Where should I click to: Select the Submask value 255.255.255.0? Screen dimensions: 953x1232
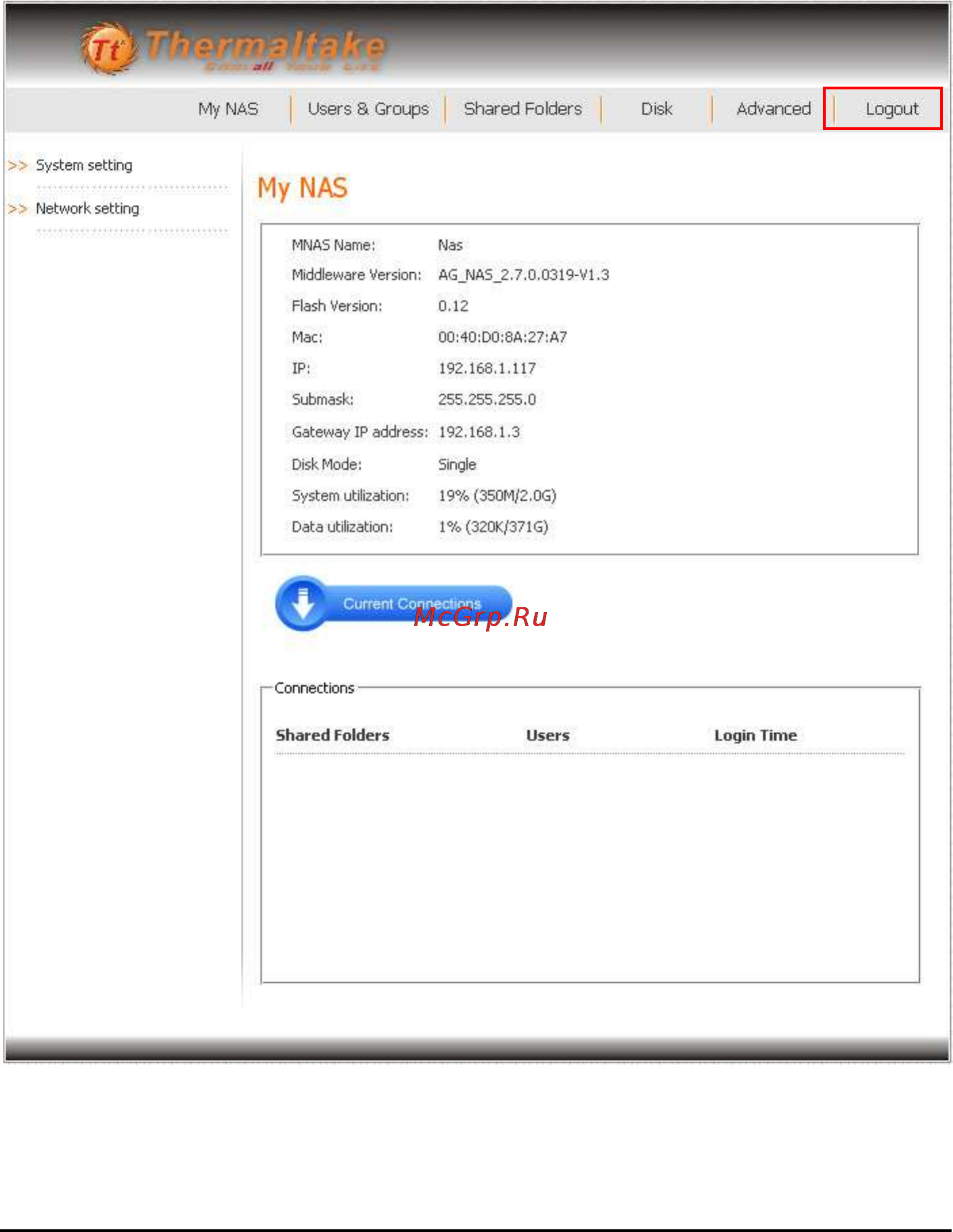pos(487,399)
